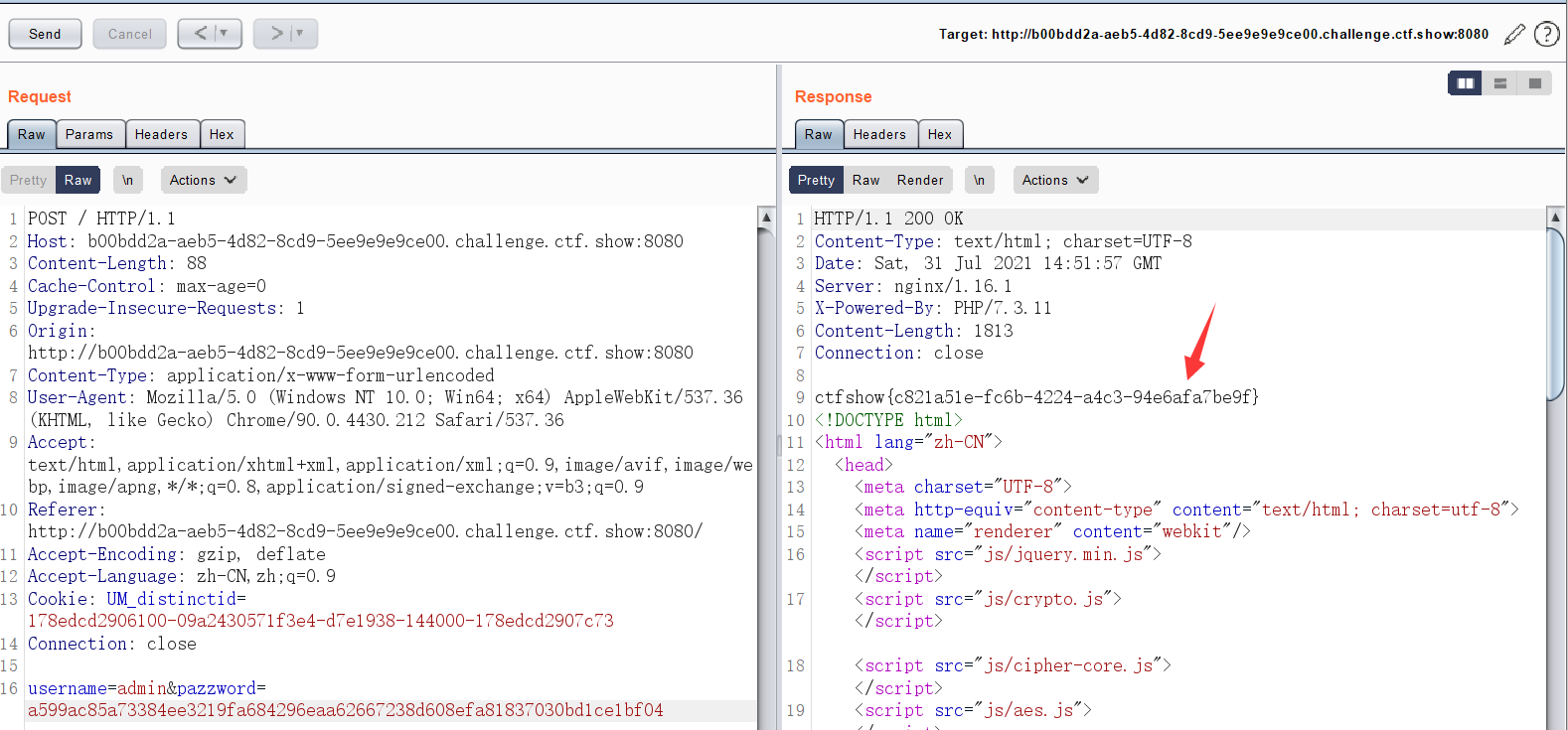Click the 'Request' panel heading
Image resolution: width=1568 pixels, height=730 pixels.
click(x=40, y=96)
